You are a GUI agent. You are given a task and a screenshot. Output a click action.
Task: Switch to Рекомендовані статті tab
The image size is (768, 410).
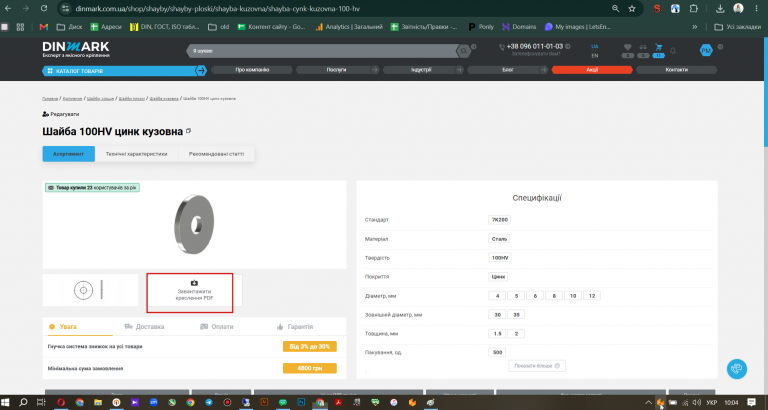coord(216,154)
